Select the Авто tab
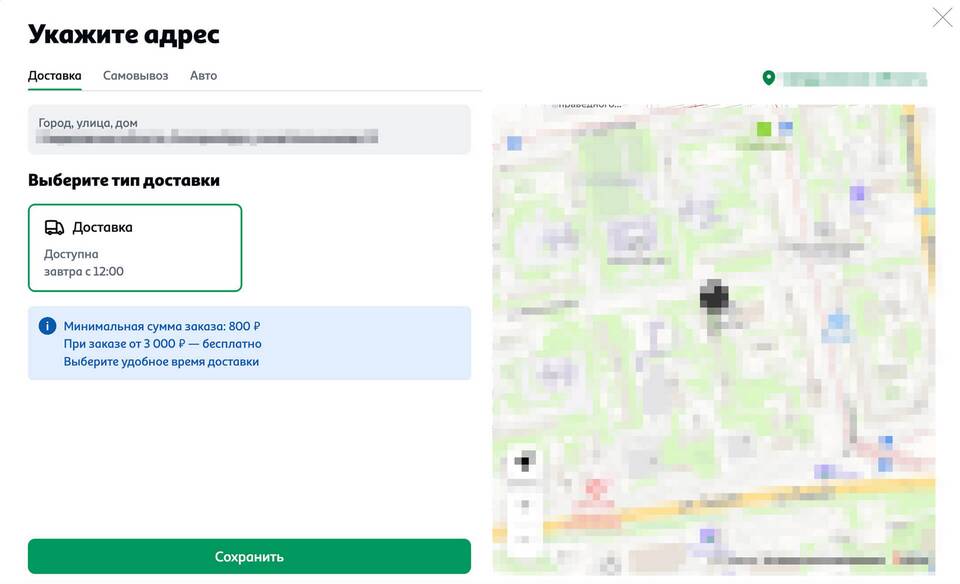Image resolution: width=960 pixels, height=584 pixels. pyautogui.click(x=203, y=76)
